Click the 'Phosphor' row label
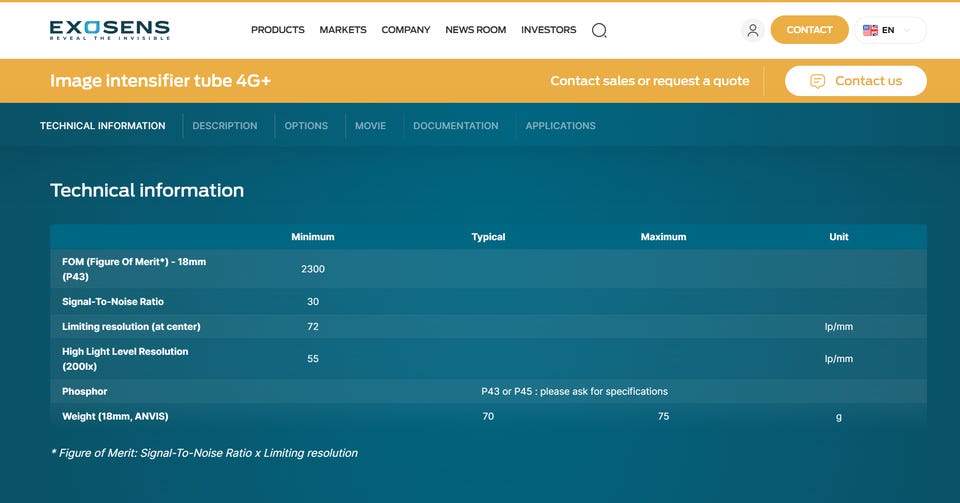Viewport: 960px width, 503px height. [84, 392]
